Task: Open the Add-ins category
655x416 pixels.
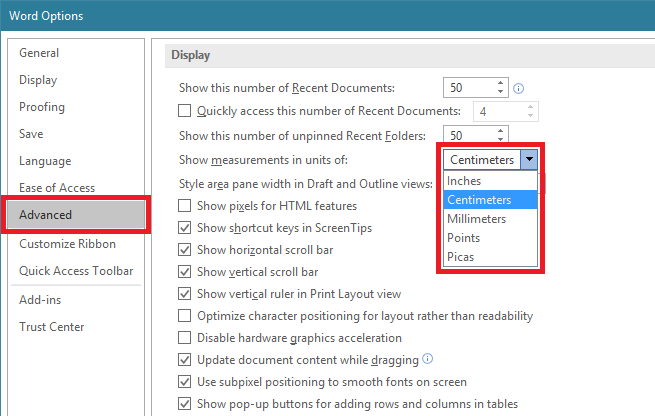Action: [40, 300]
